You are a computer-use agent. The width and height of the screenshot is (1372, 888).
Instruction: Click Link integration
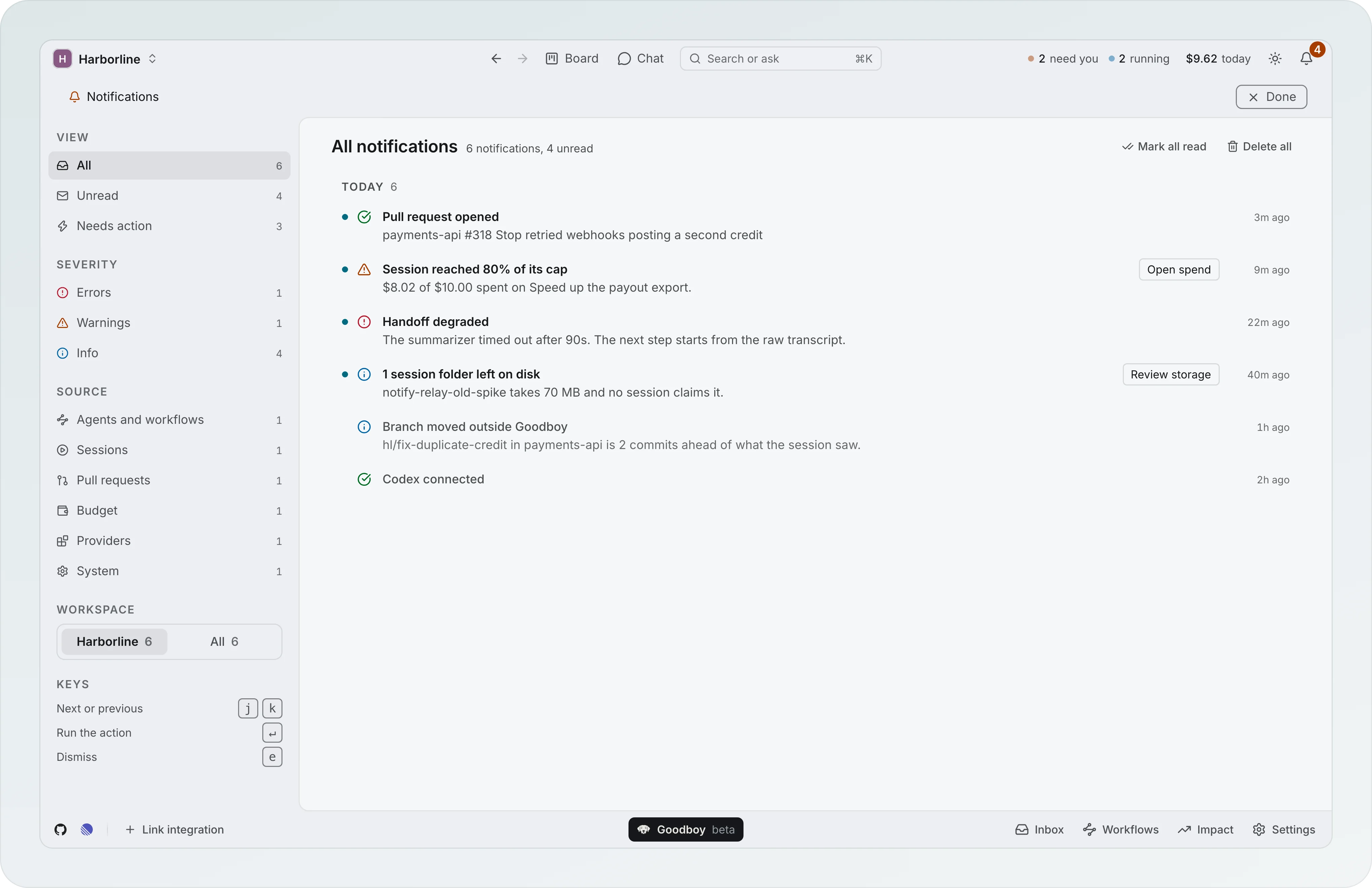174,830
